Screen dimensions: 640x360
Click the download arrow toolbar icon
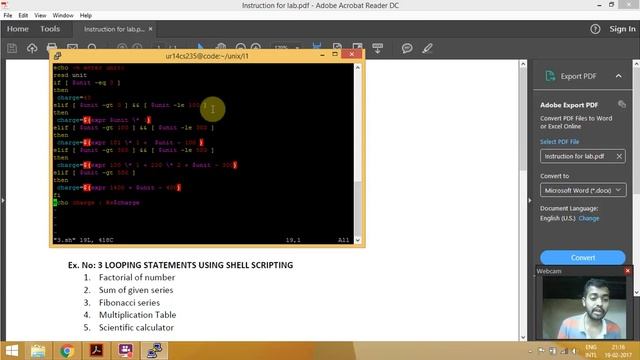378,48
